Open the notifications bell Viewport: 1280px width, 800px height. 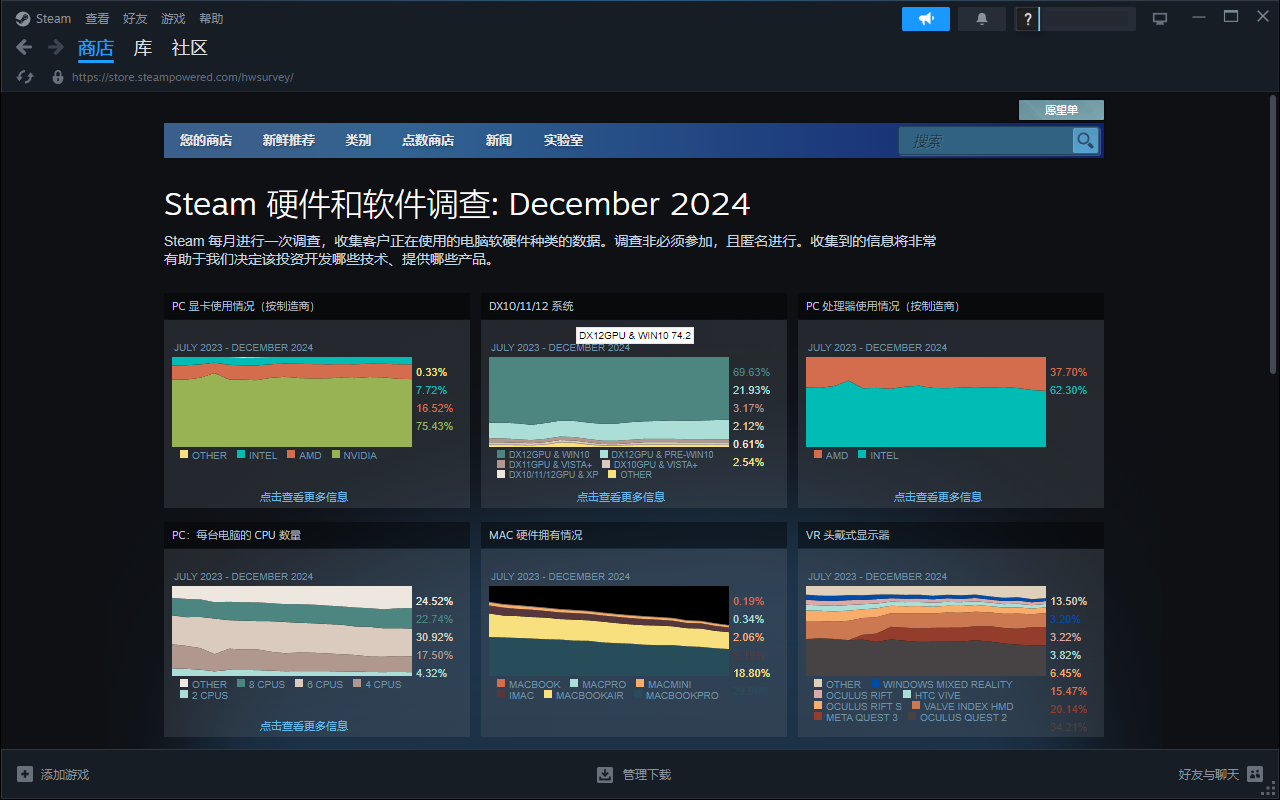click(981, 18)
